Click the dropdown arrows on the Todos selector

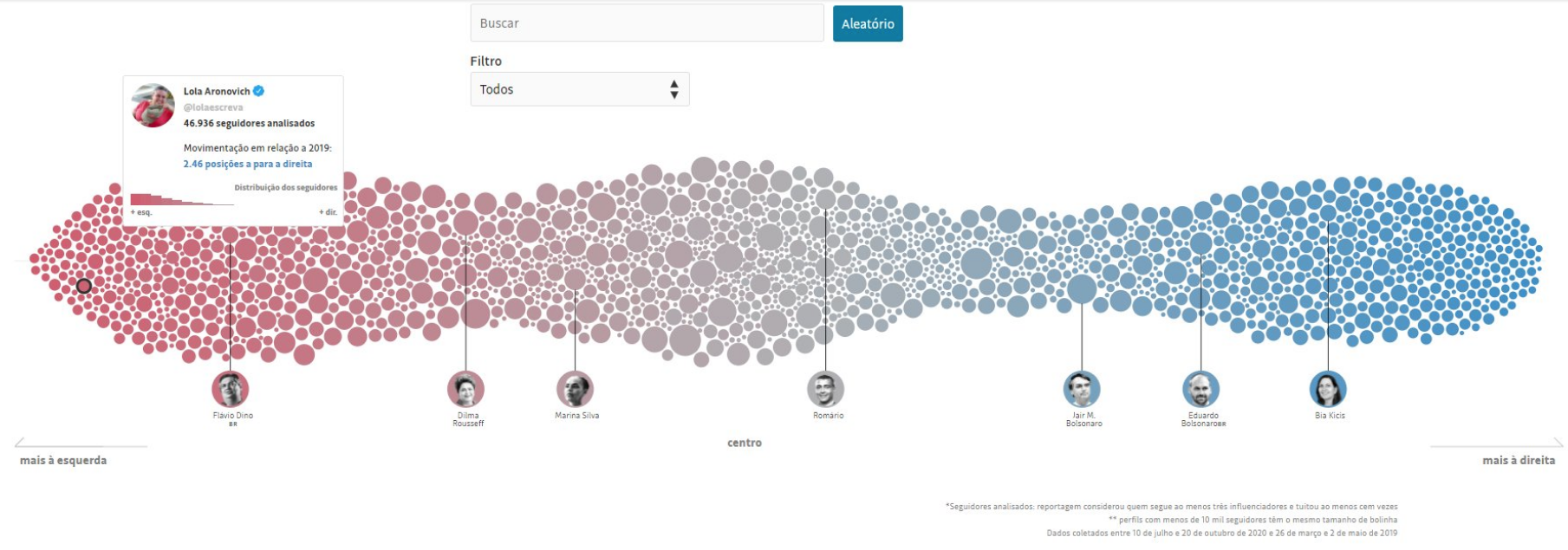[x=673, y=89]
